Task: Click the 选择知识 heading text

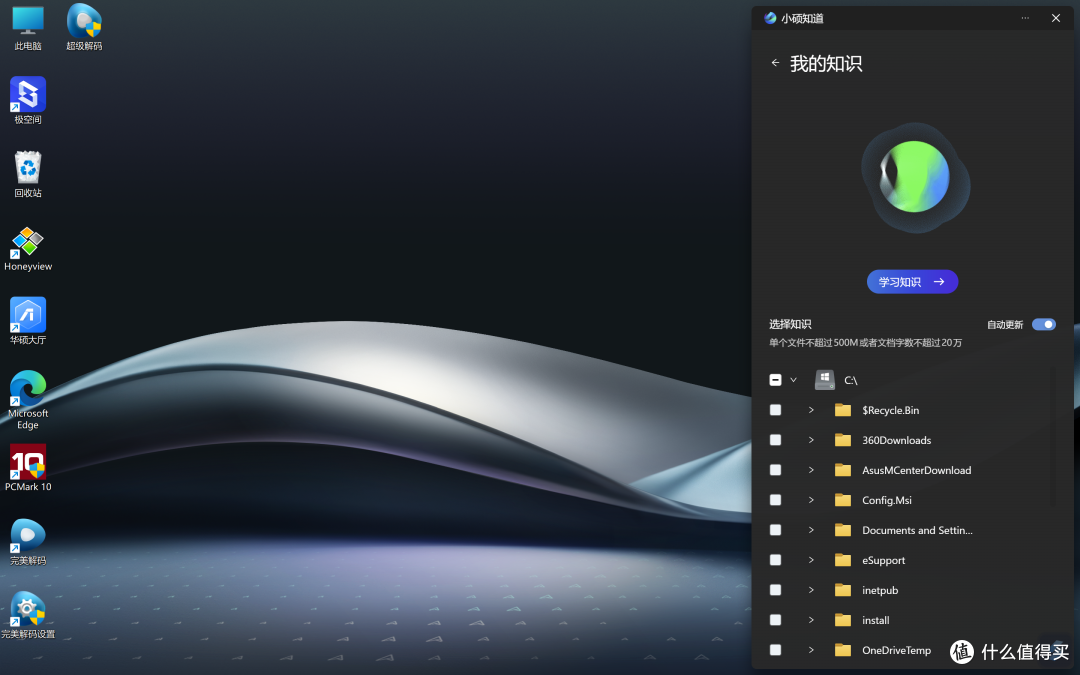Action: (790, 324)
